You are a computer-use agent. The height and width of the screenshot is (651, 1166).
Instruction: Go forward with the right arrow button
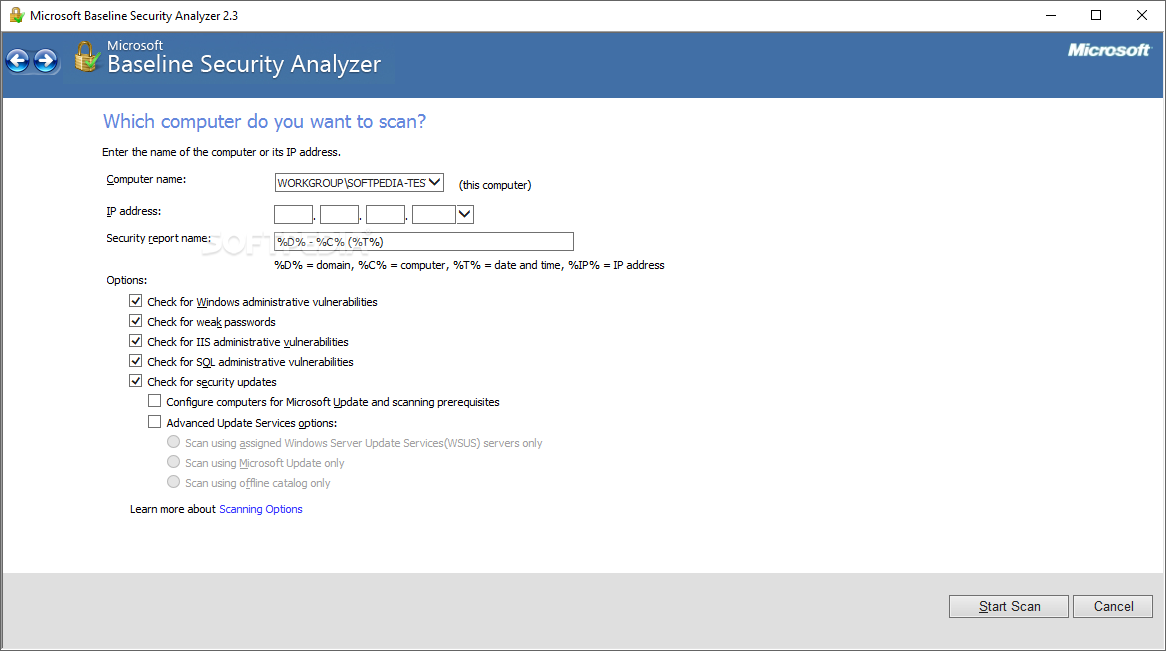(x=45, y=61)
